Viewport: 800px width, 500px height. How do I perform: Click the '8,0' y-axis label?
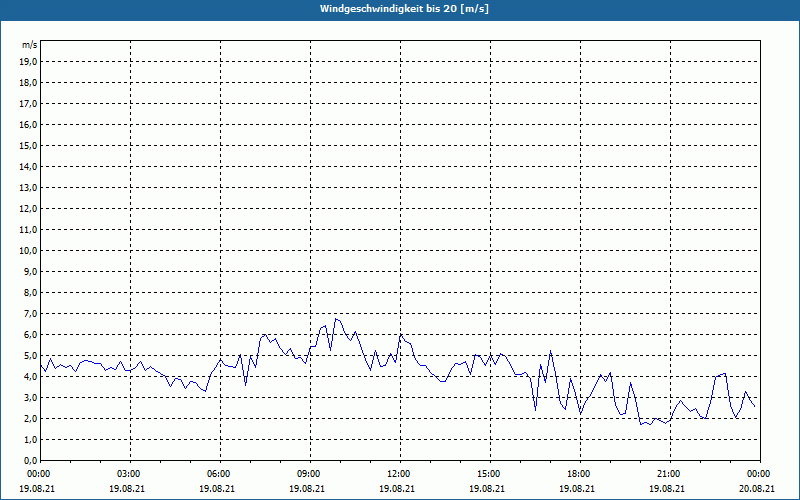click(x=30, y=292)
